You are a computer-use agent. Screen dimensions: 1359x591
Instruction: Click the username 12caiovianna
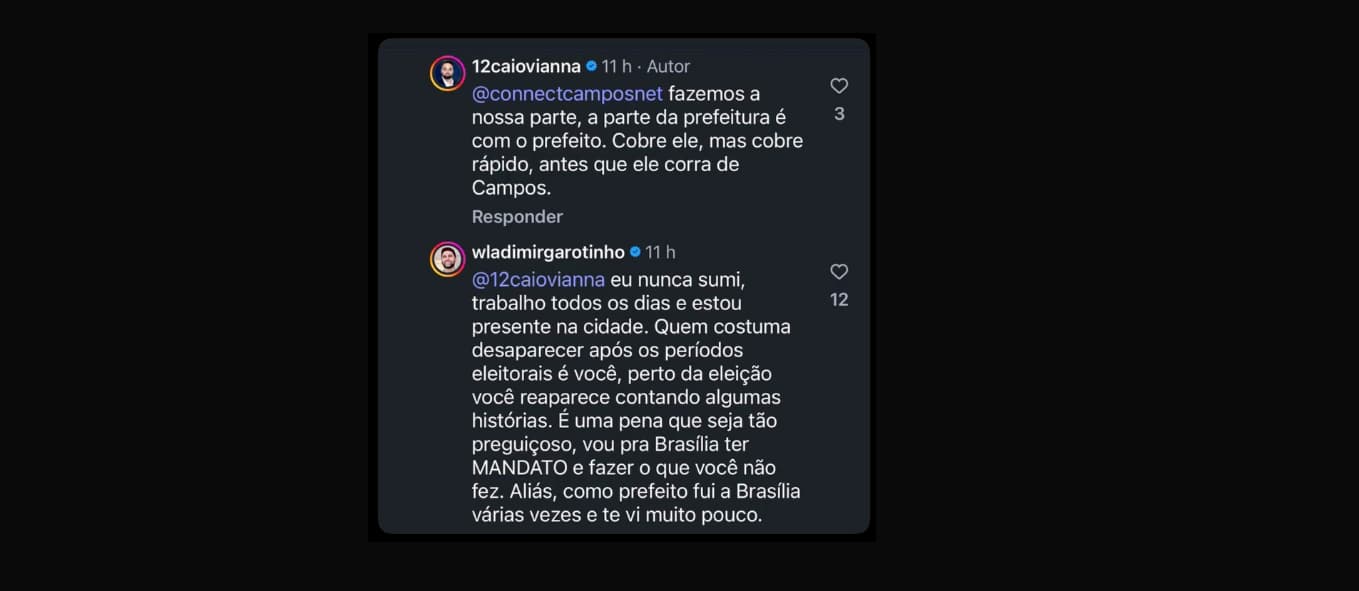coord(526,66)
